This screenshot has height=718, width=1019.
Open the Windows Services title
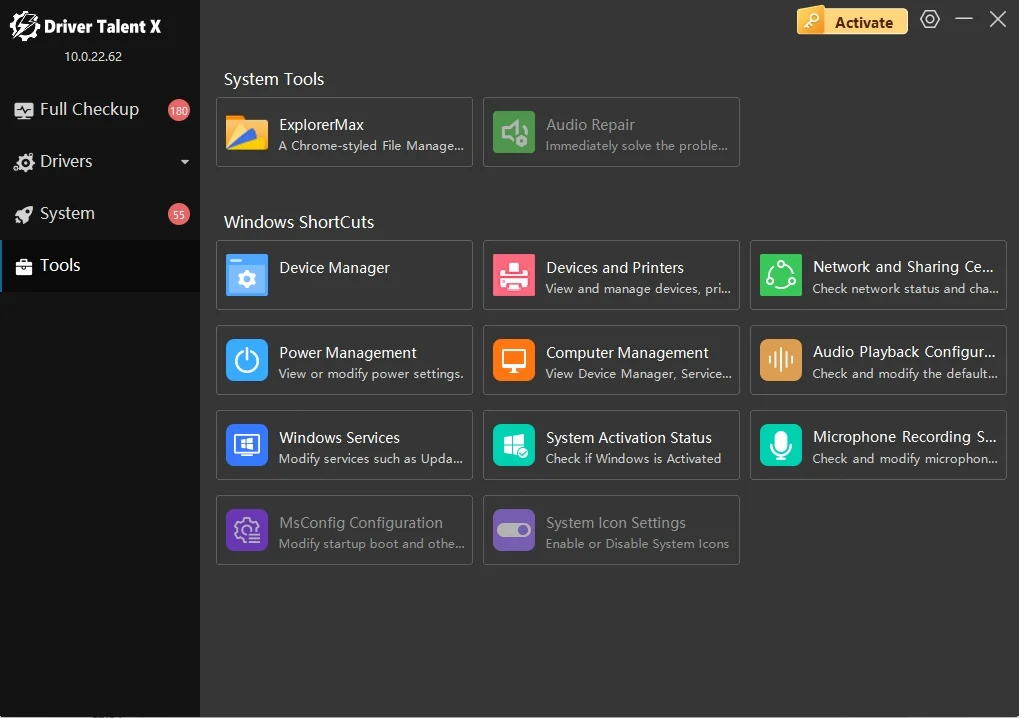click(x=339, y=438)
